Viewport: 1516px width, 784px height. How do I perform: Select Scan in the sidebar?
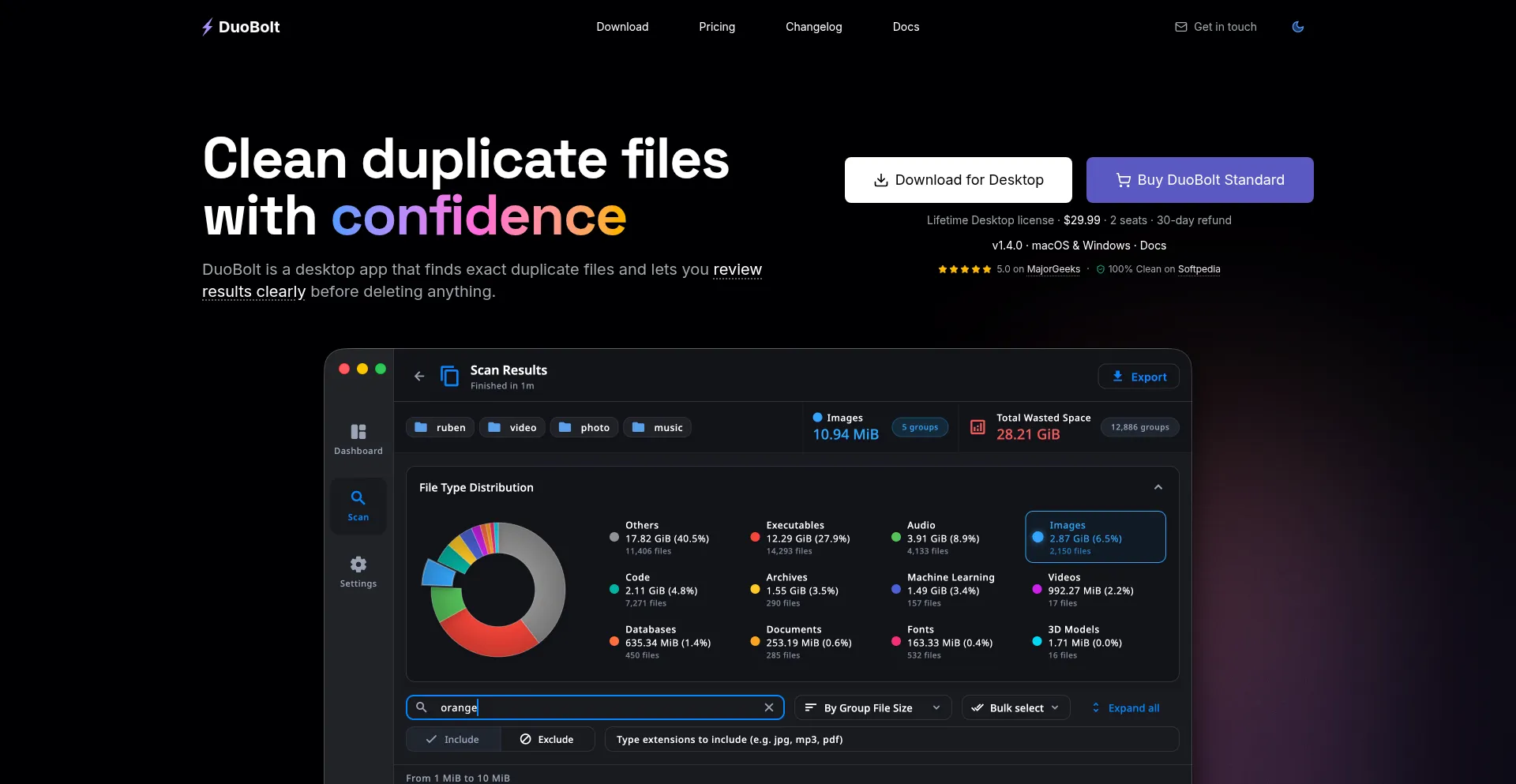(x=358, y=505)
